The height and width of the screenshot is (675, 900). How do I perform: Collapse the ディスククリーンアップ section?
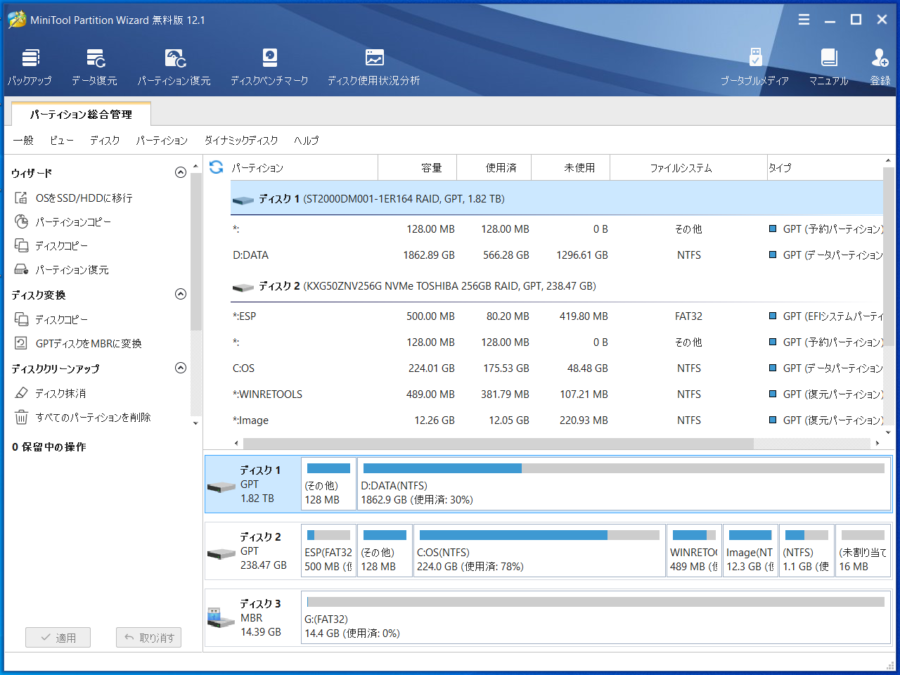pos(181,368)
